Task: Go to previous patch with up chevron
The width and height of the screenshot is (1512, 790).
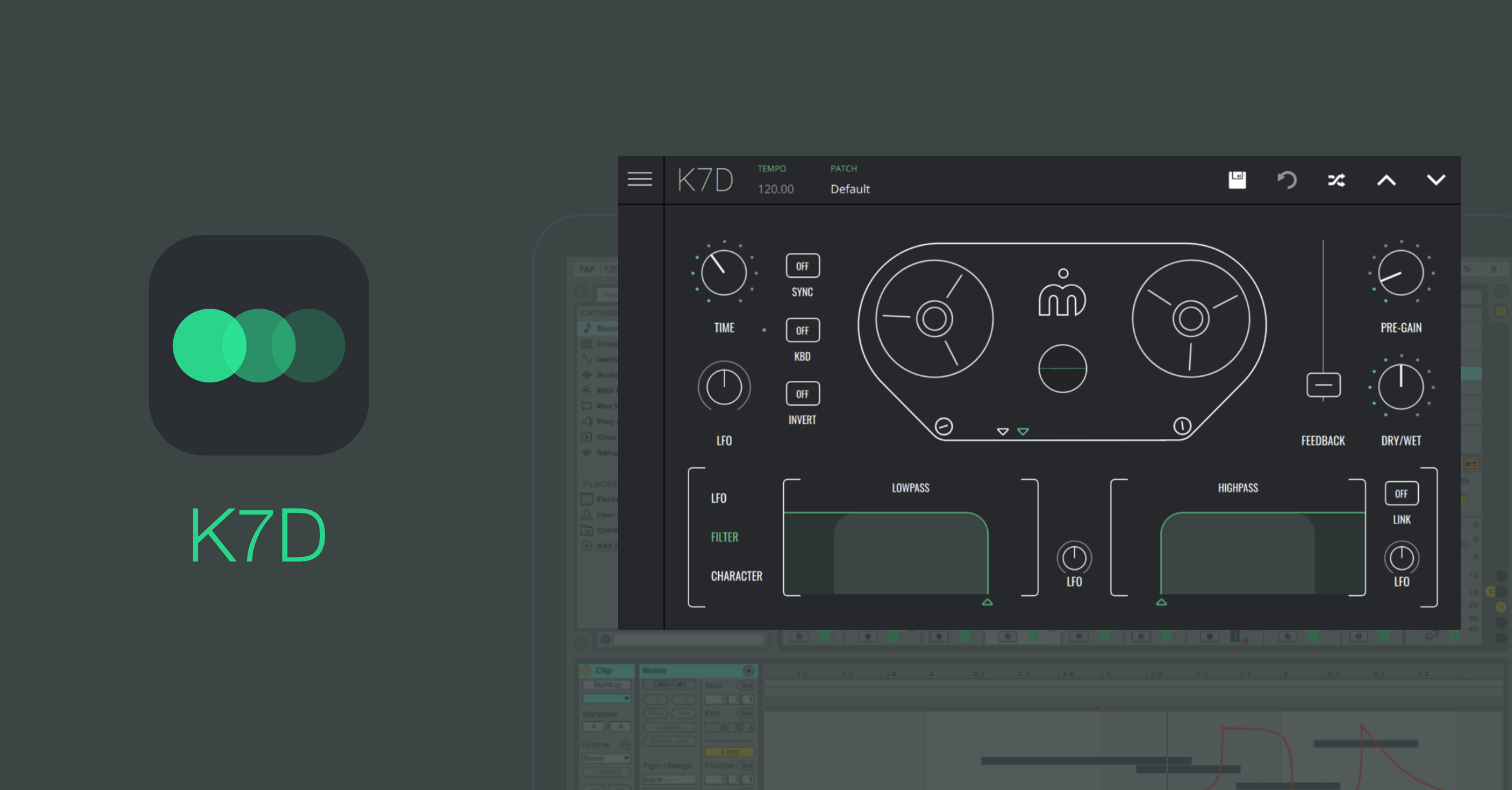Action: coord(1387,181)
